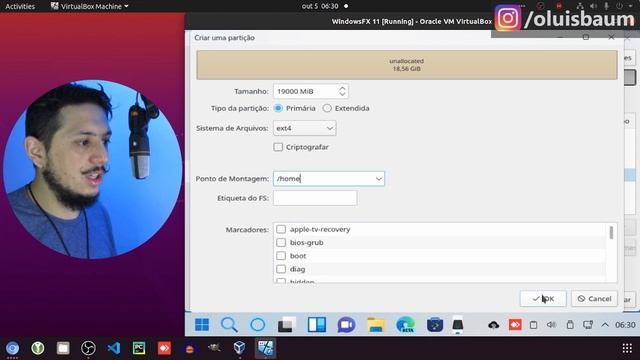
Task: Open the Files app in the dock
Action: [63, 348]
